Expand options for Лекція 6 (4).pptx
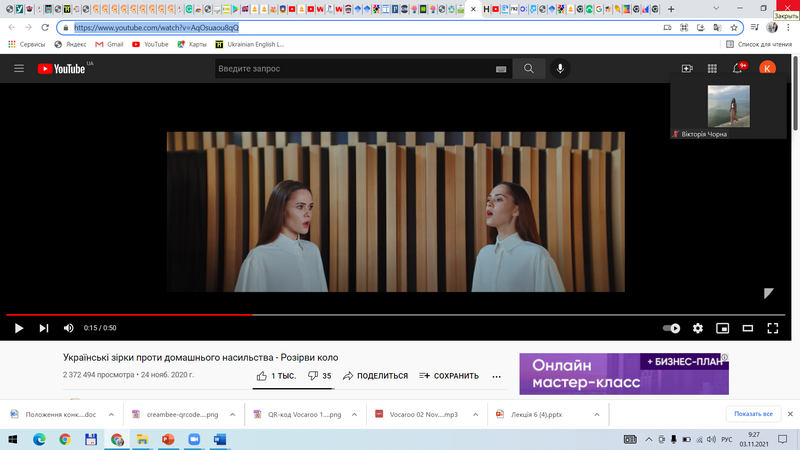Image resolution: width=800 pixels, height=450 pixels. 597,414
